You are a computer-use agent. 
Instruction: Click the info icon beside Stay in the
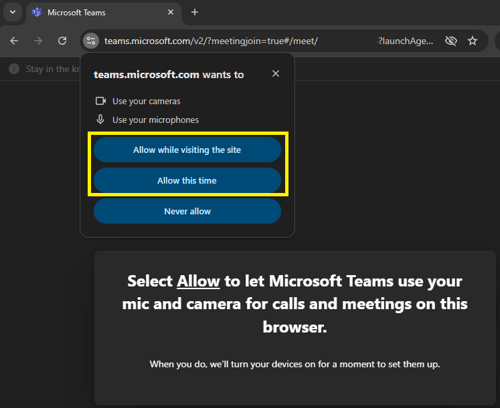click(x=14, y=69)
